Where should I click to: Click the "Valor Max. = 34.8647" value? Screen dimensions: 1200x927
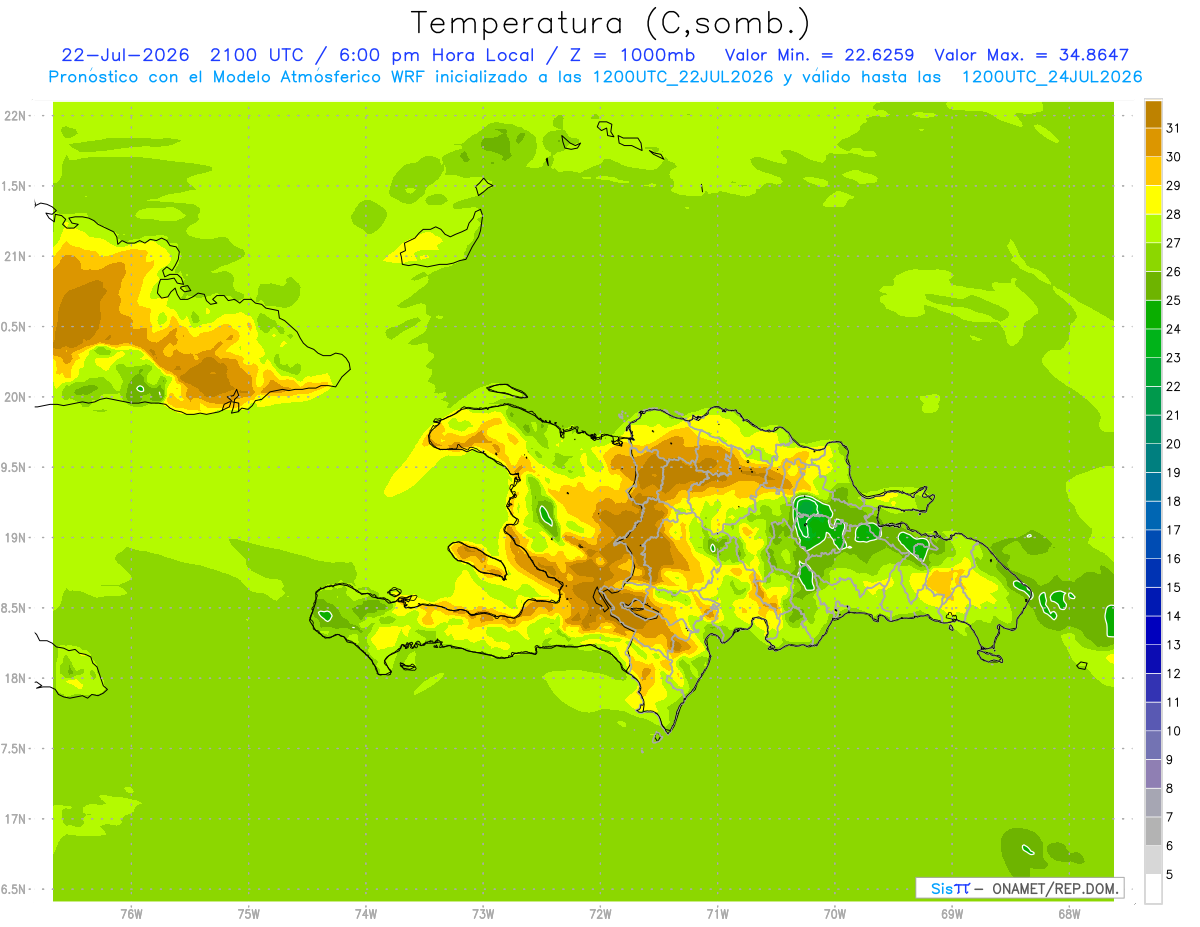(1031, 55)
